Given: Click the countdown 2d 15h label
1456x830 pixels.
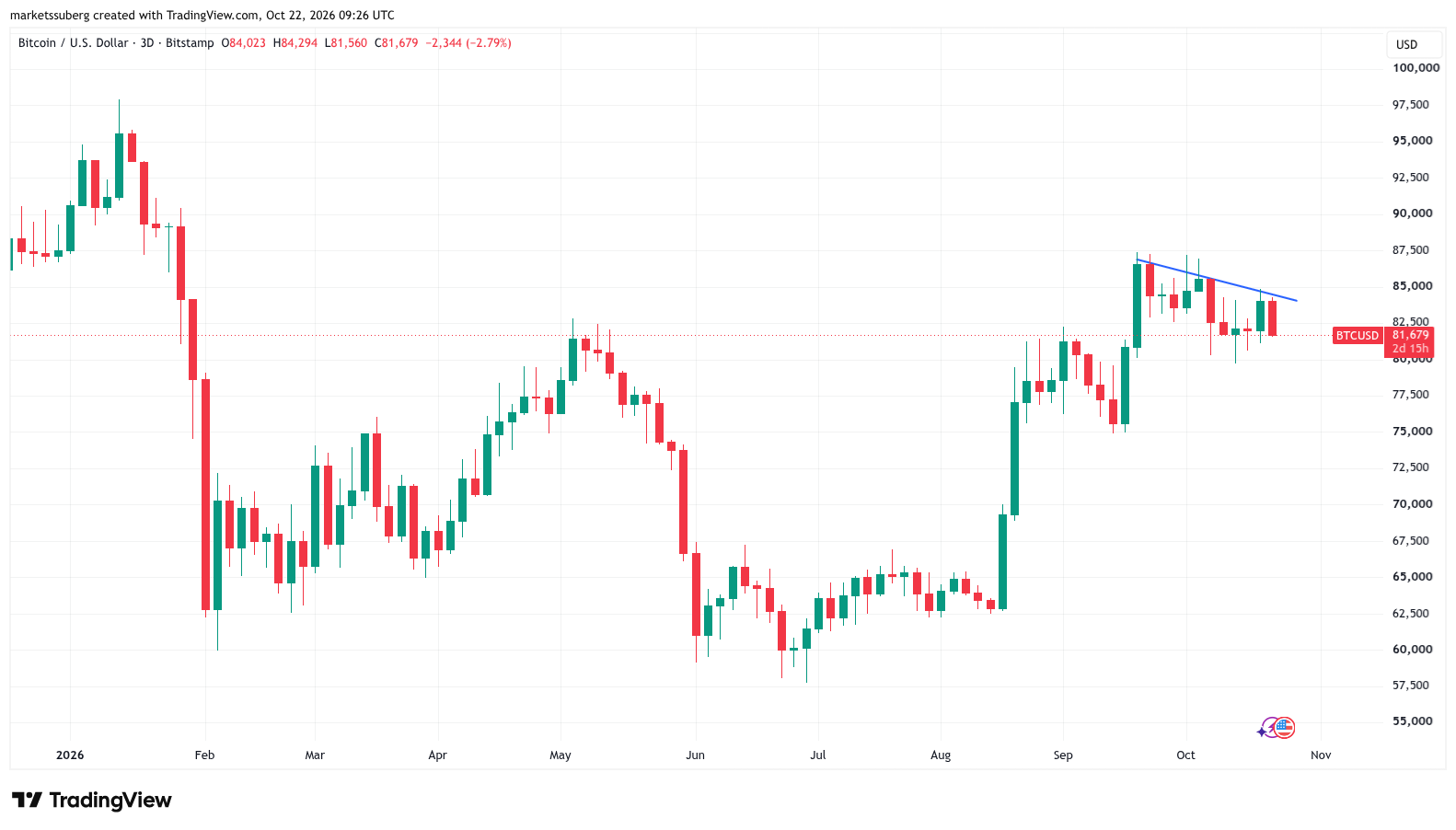Looking at the screenshot, I should (x=1410, y=349).
